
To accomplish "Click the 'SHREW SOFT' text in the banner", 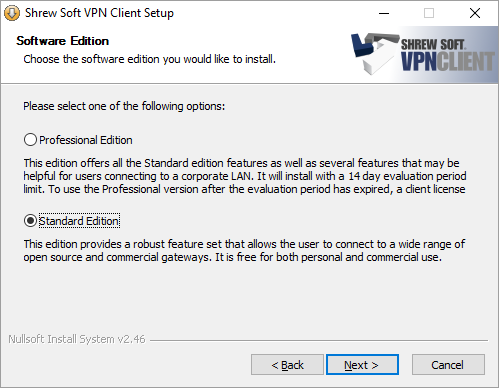I will click(x=433, y=44).
